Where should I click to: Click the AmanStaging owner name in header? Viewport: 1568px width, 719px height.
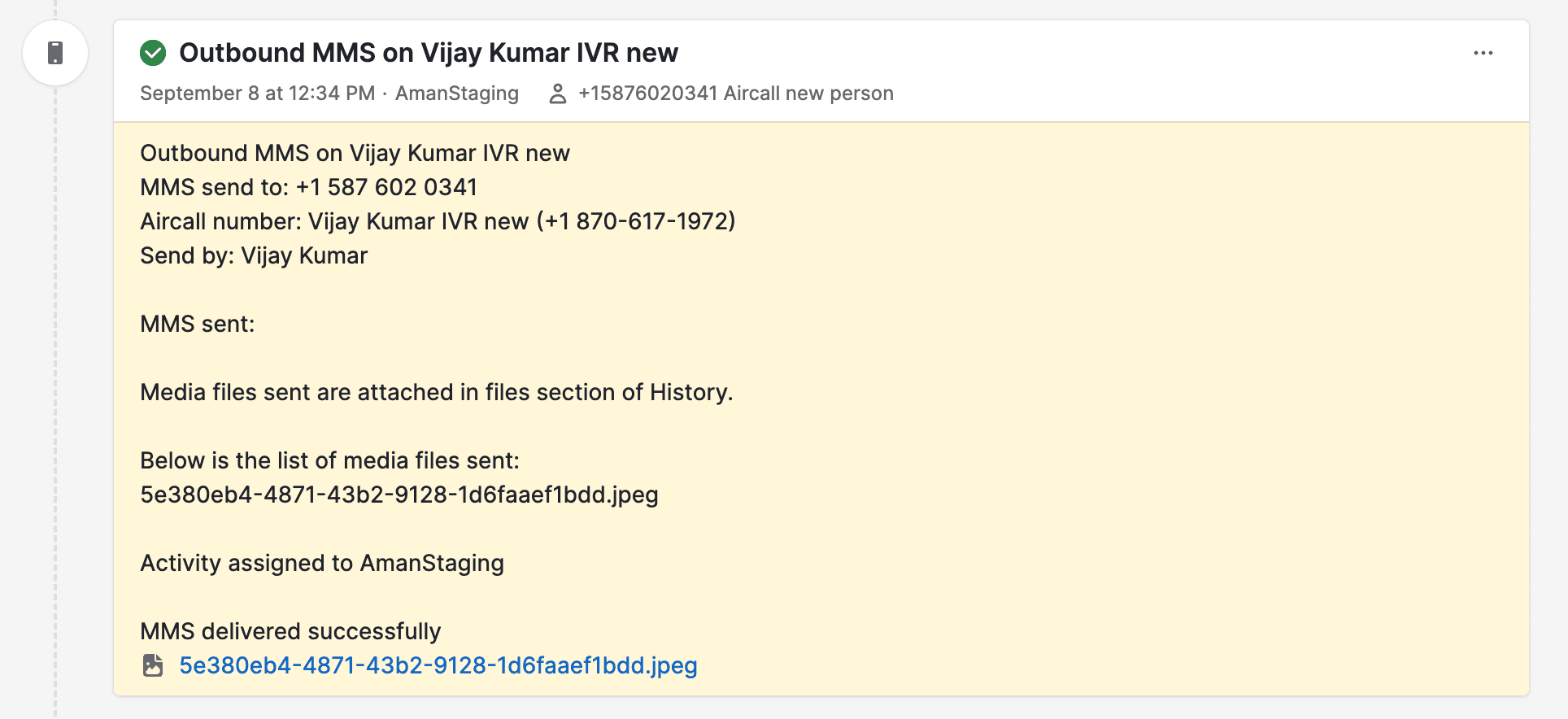[x=456, y=94]
